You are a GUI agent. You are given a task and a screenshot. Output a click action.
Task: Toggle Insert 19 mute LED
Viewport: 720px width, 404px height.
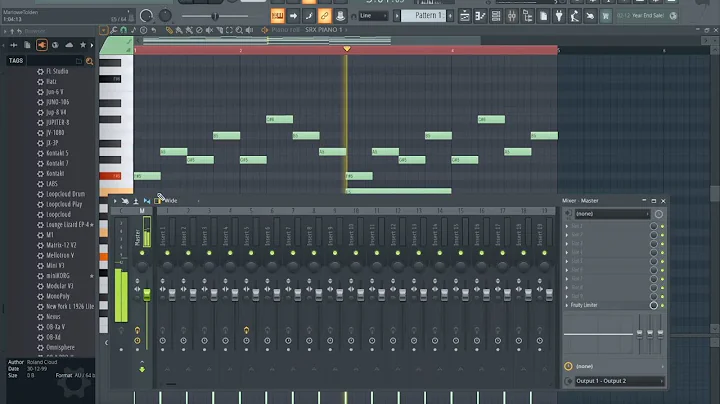click(545, 253)
